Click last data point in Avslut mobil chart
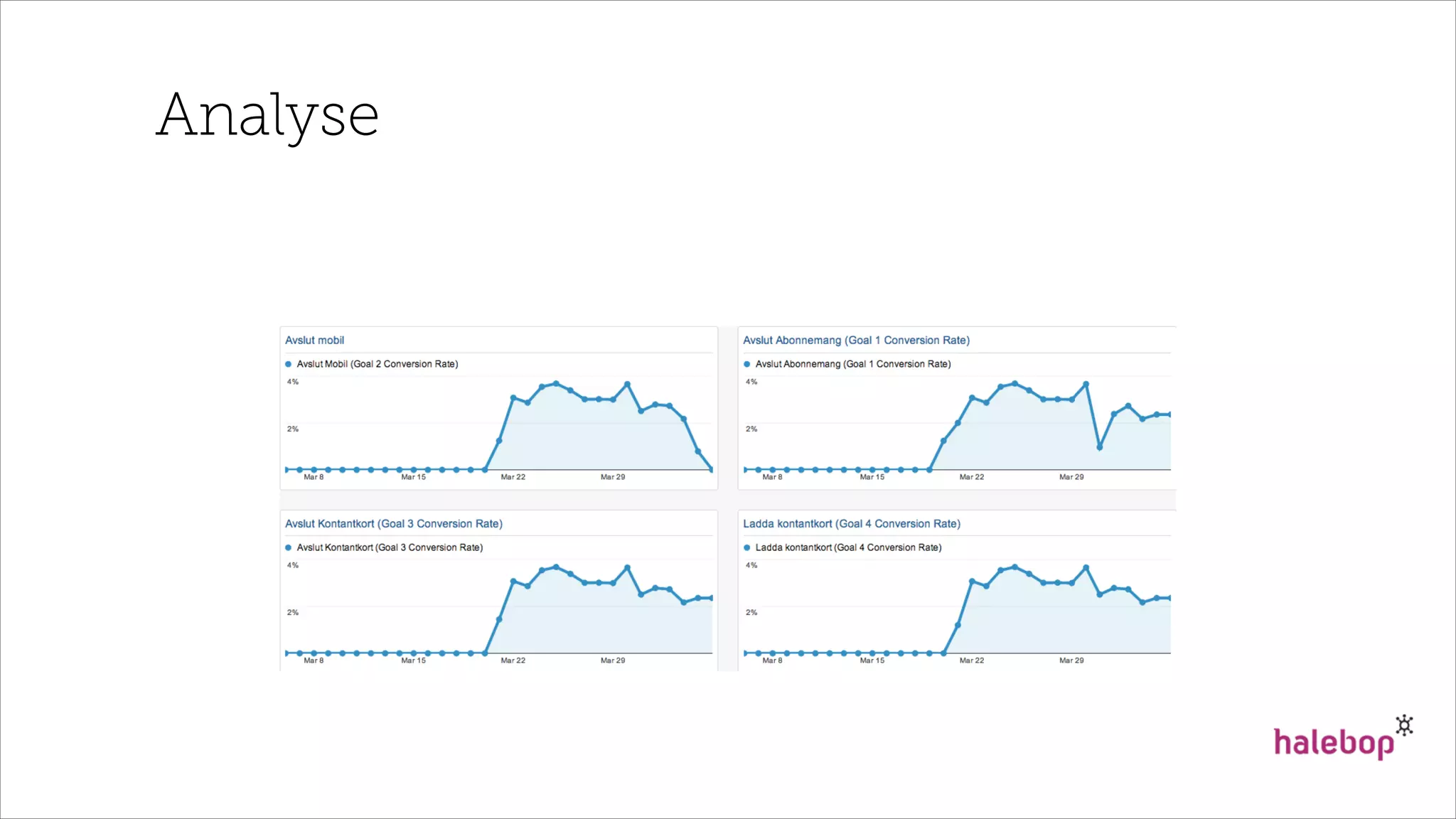 pos(712,469)
